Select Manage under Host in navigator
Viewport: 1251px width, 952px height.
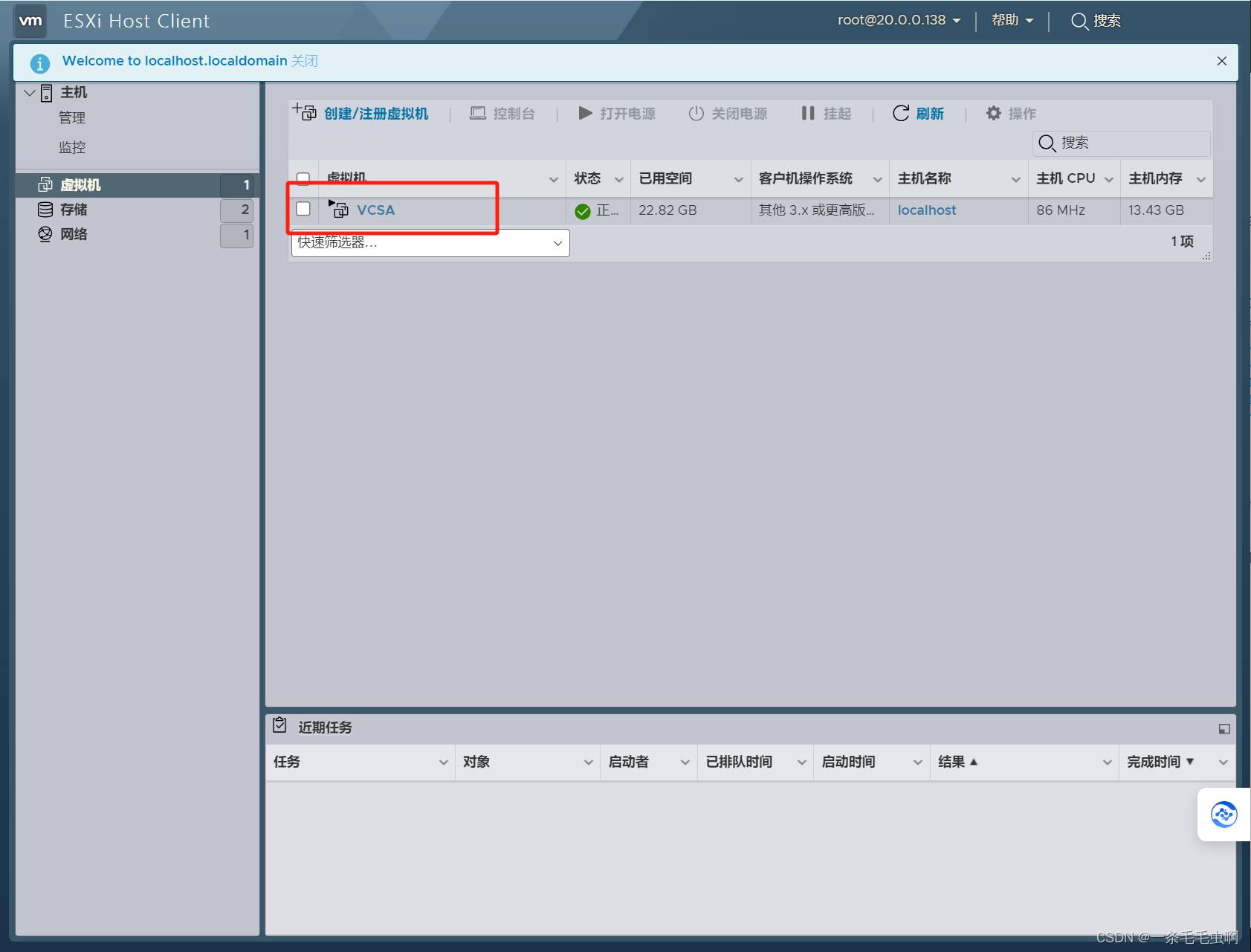(72, 118)
